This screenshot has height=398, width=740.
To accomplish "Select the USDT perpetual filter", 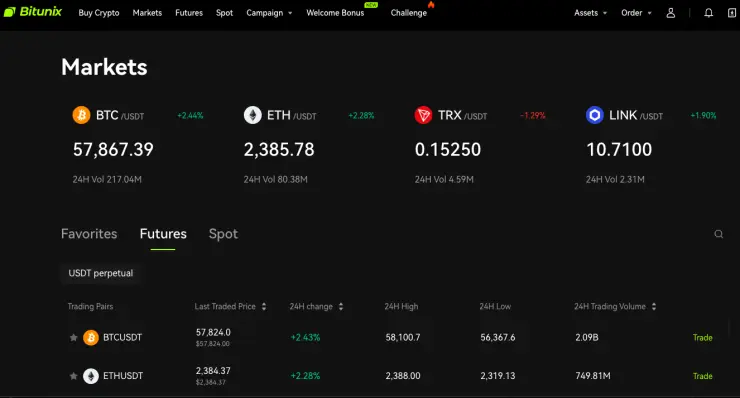I will pos(101,273).
